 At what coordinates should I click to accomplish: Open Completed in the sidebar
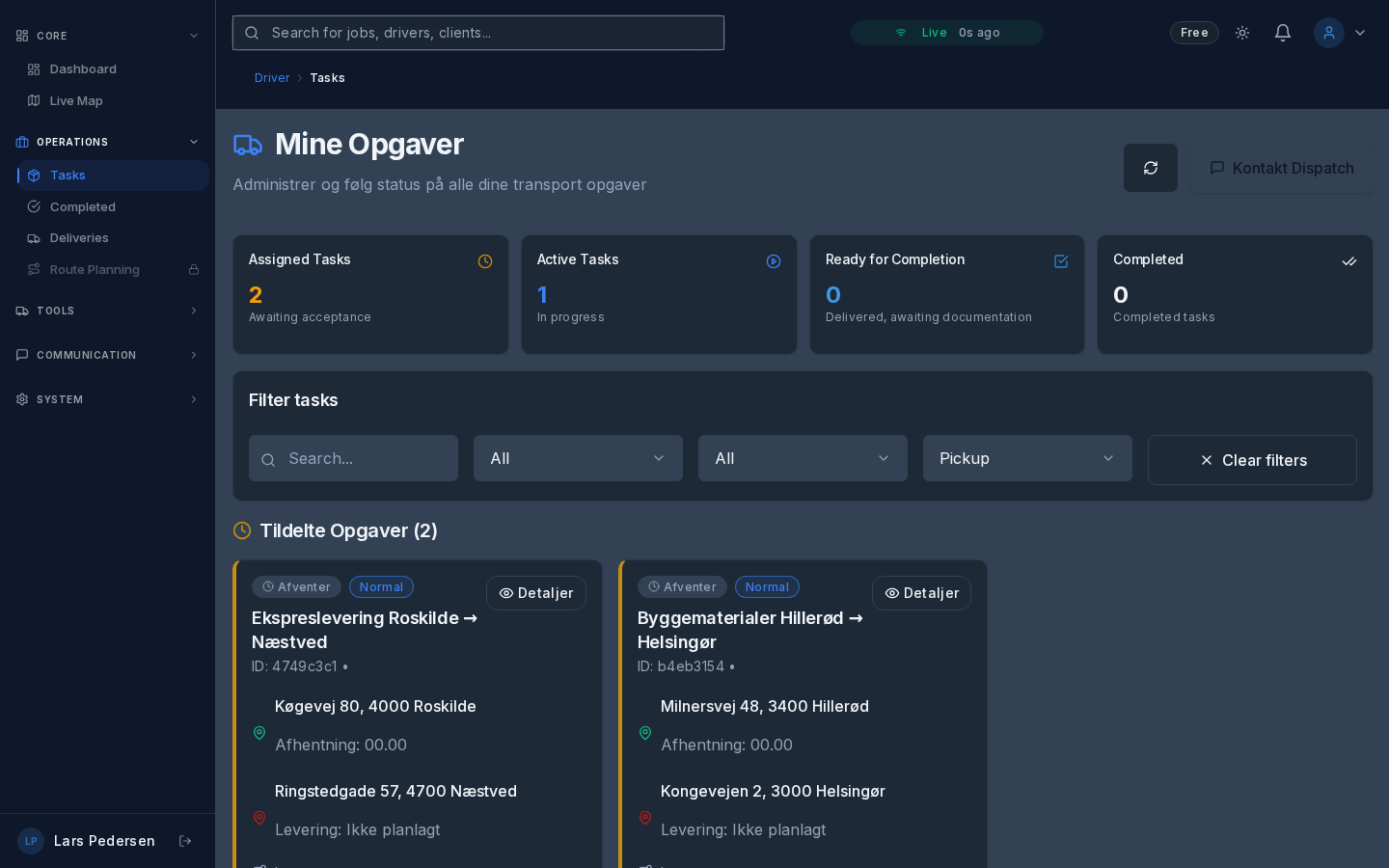point(83,206)
